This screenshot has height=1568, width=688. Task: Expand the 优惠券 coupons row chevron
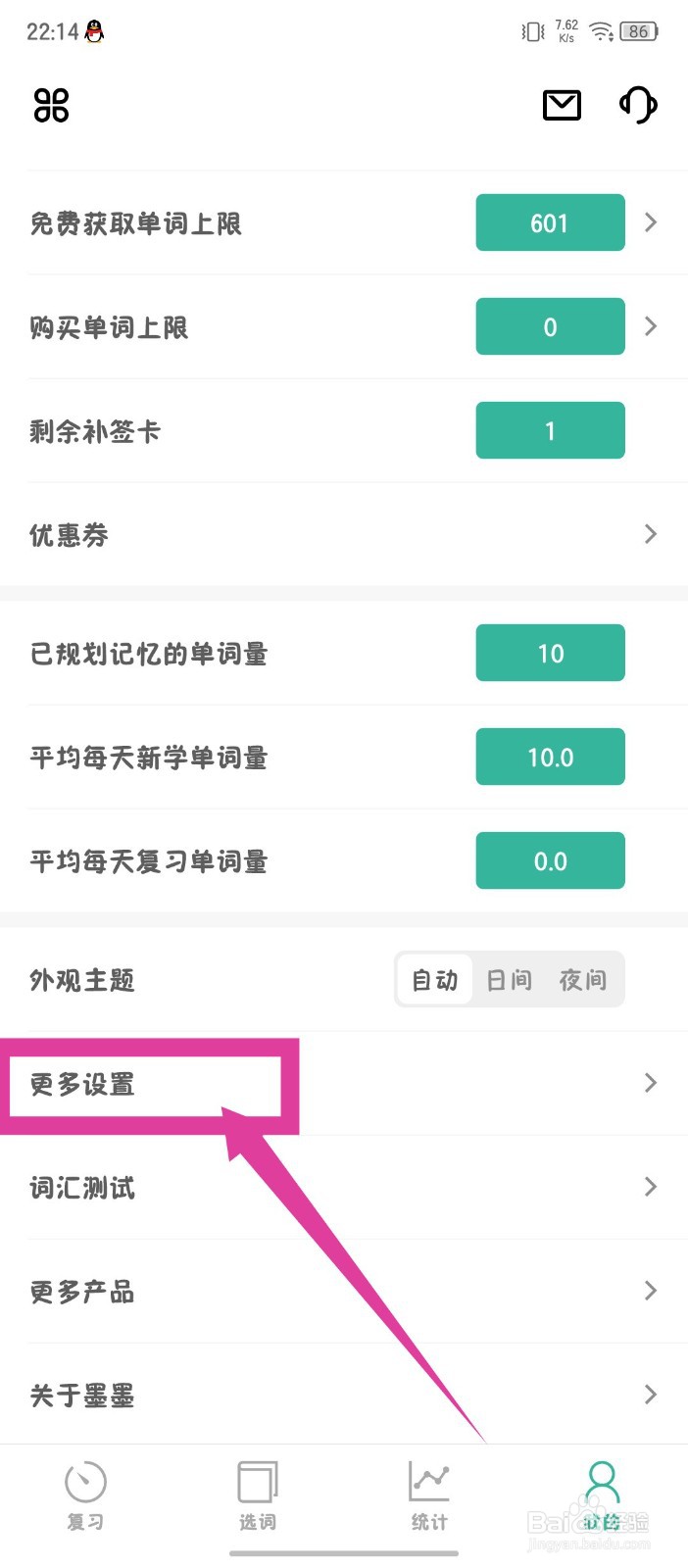point(650,535)
